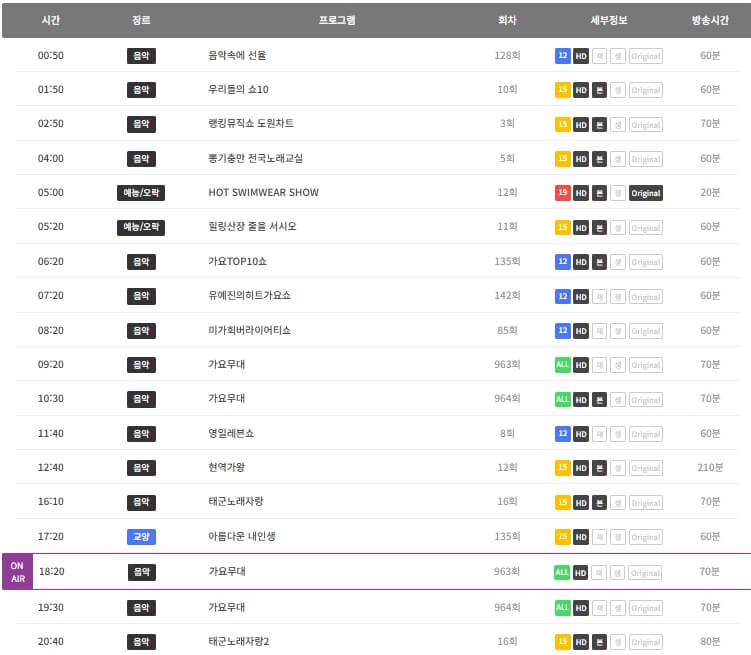Viewport: 751px width, 655px height.
Task: Click the 04:00 time cell
Action: point(50,158)
